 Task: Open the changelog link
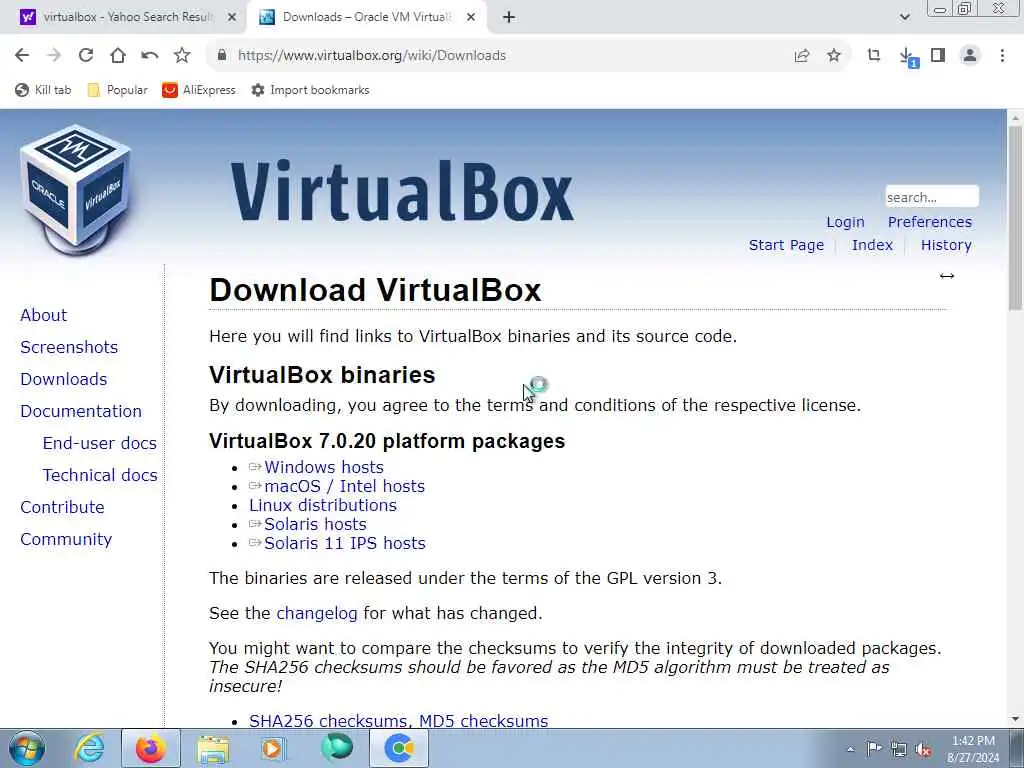tap(317, 613)
